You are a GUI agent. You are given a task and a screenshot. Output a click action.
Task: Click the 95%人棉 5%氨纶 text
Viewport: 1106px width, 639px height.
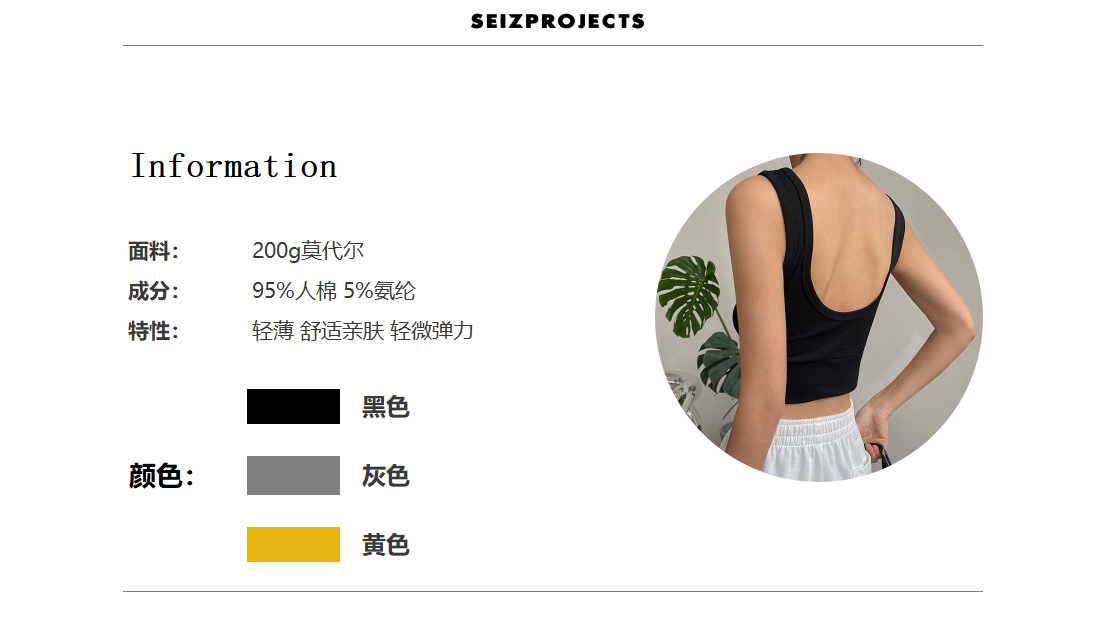pyautogui.click(x=334, y=291)
